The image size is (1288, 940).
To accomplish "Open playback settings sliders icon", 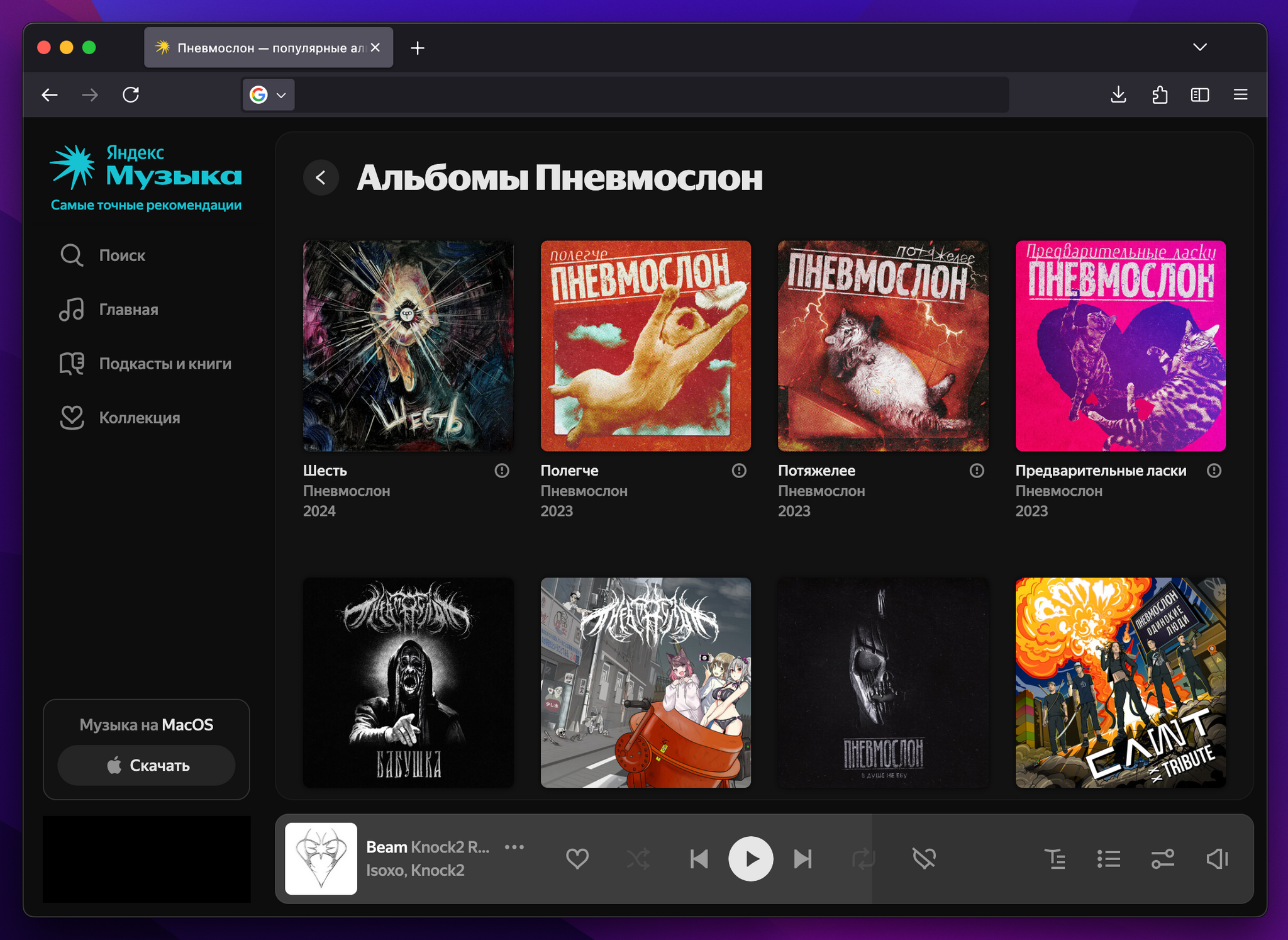I will (x=1162, y=859).
